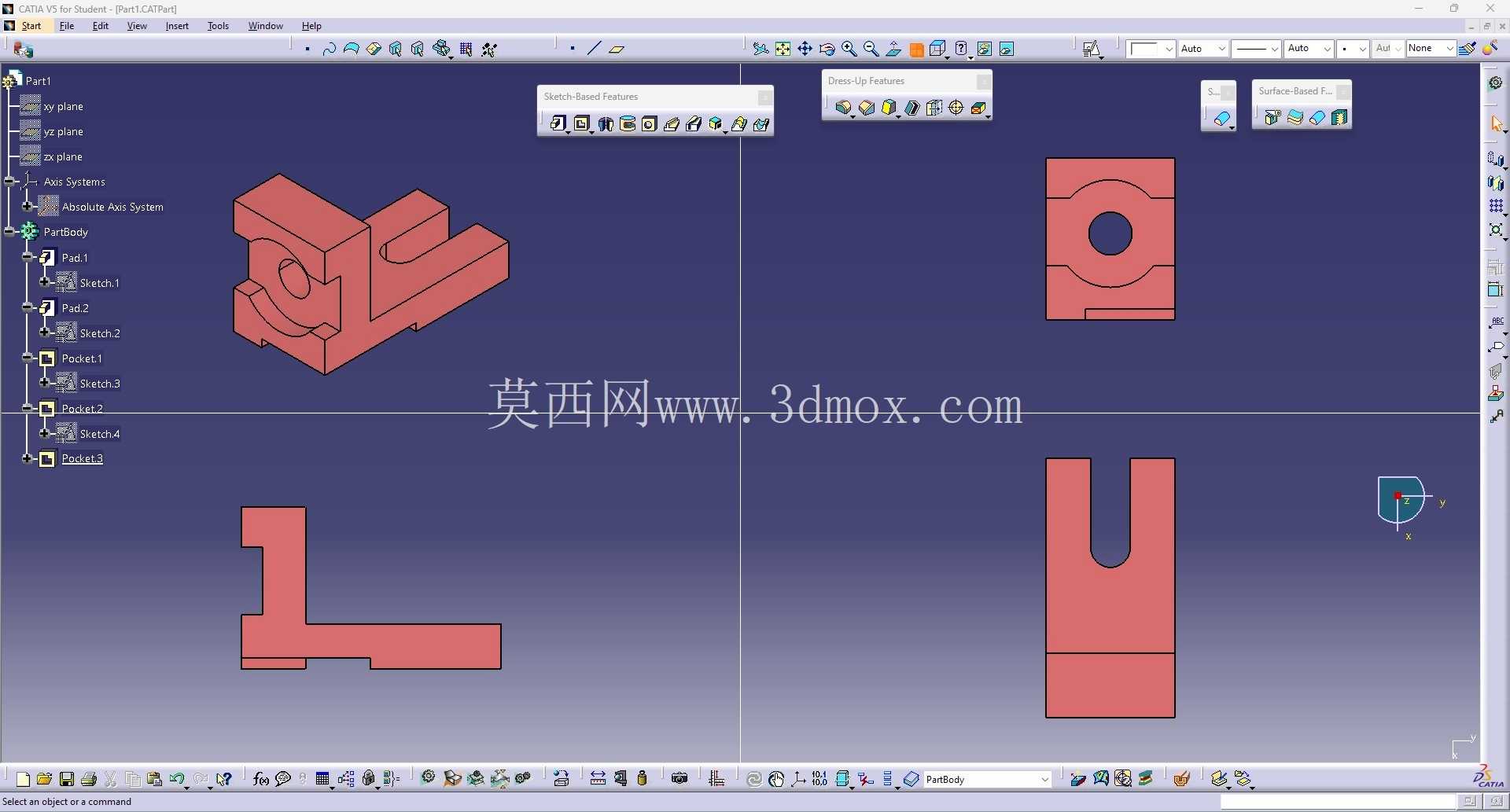This screenshot has width=1510, height=812.
Task: Select the Sew Surface tool
Action: click(x=1339, y=118)
